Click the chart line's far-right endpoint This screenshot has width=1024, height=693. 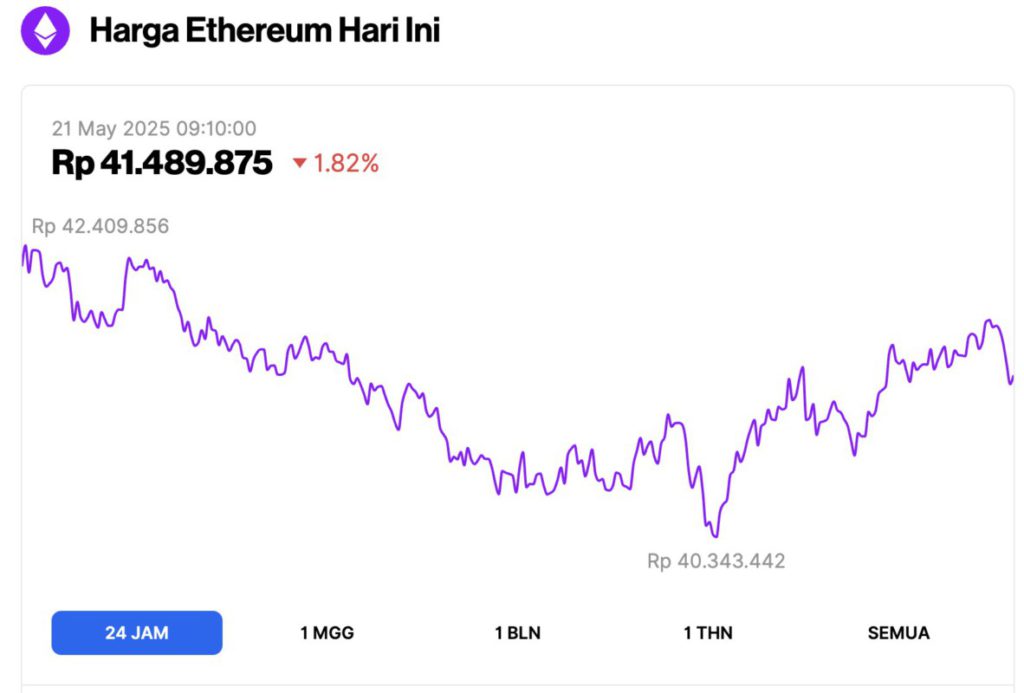[1013, 377]
